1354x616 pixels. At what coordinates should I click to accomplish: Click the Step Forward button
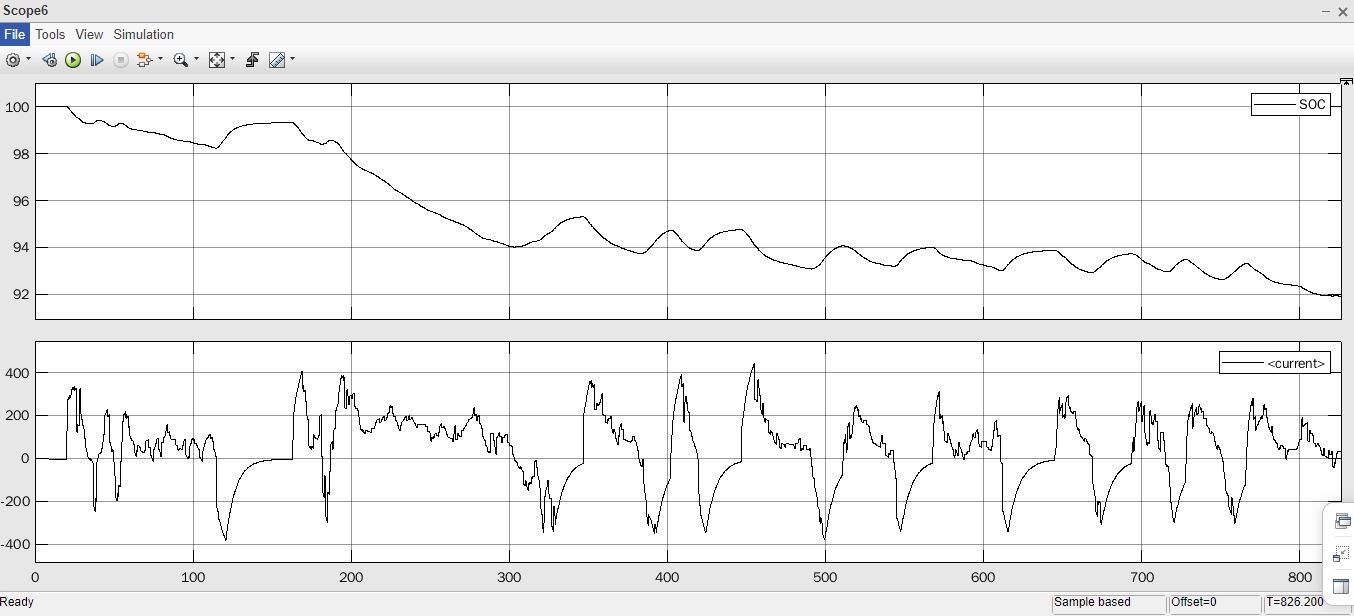pyautogui.click(x=97, y=60)
